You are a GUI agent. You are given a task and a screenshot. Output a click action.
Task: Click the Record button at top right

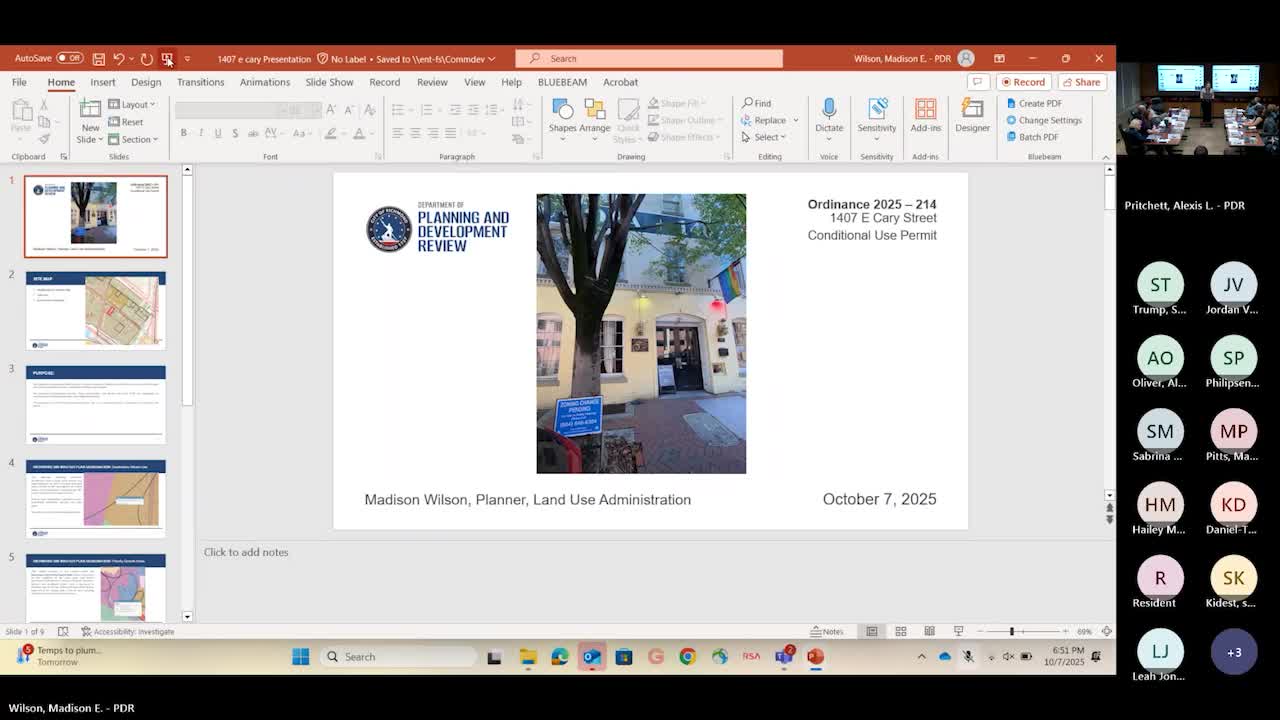(x=1023, y=82)
